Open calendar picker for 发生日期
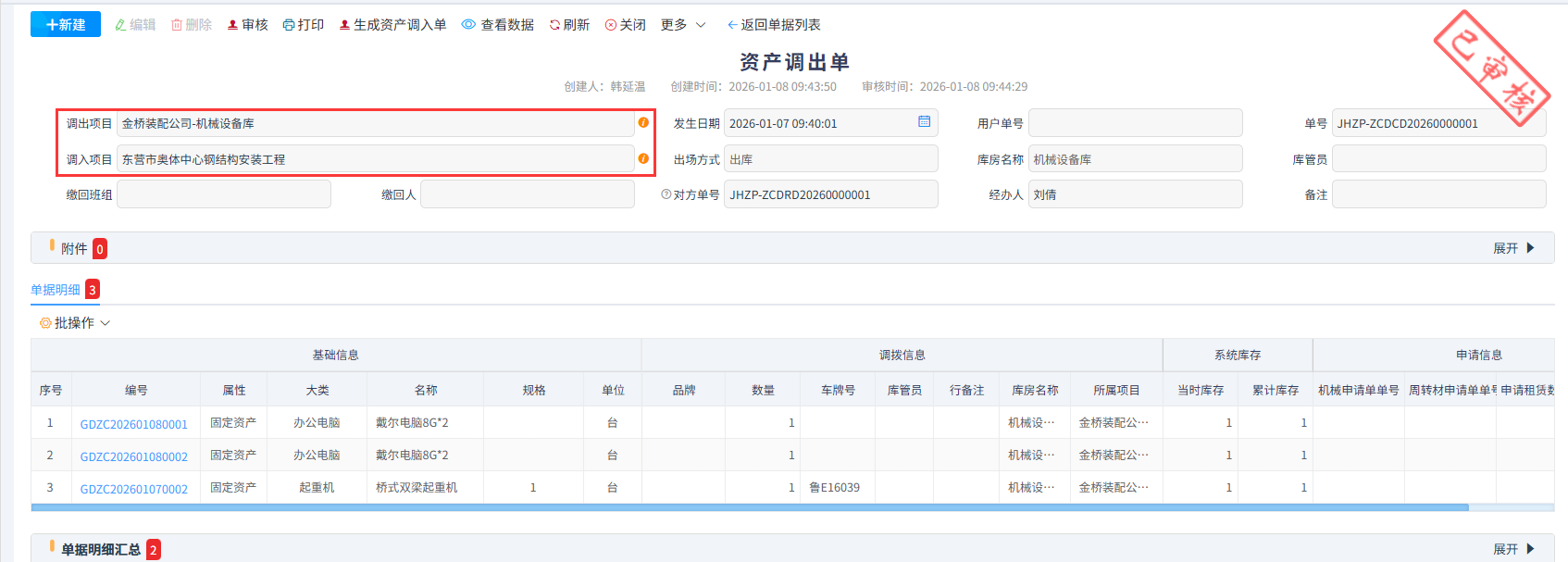Screen dimensions: 1568x562 (924, 122)
